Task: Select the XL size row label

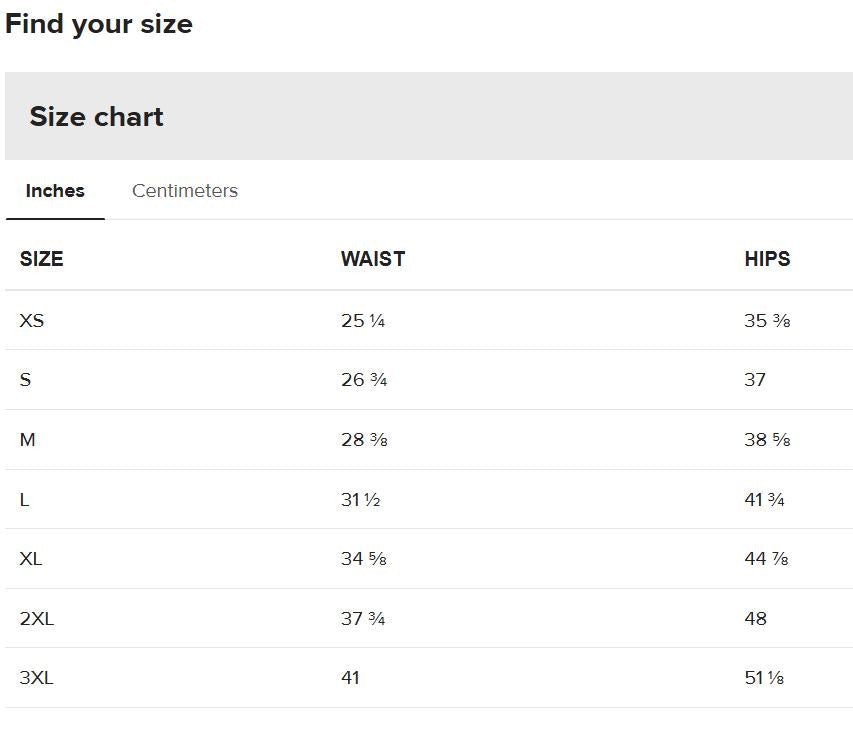Action: [x=30, y=559]
